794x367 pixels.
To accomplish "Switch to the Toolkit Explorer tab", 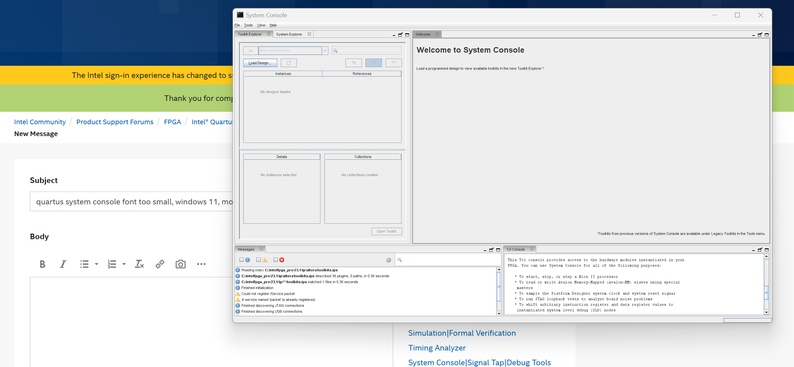I will click(x=254, y=34).
